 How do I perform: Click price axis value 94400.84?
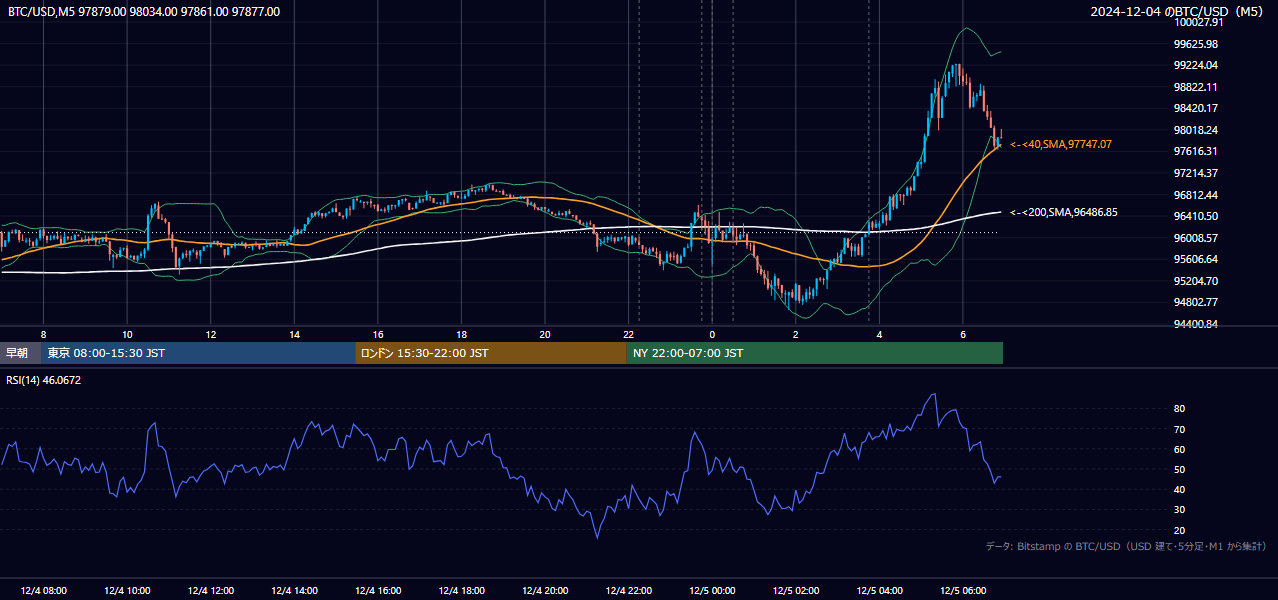(x=1196, y=324)
